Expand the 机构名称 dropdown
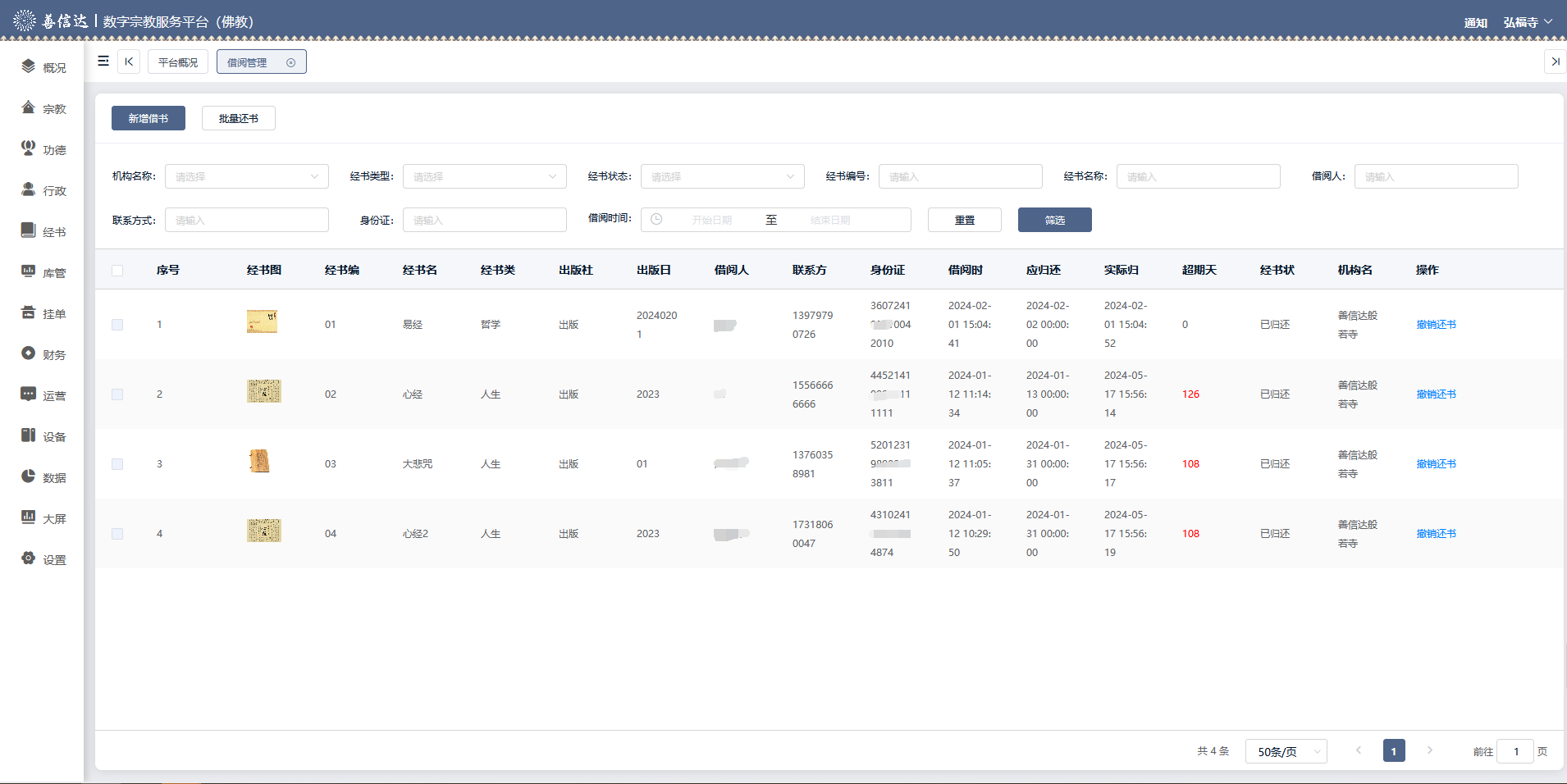 click(x=246, y=176)
